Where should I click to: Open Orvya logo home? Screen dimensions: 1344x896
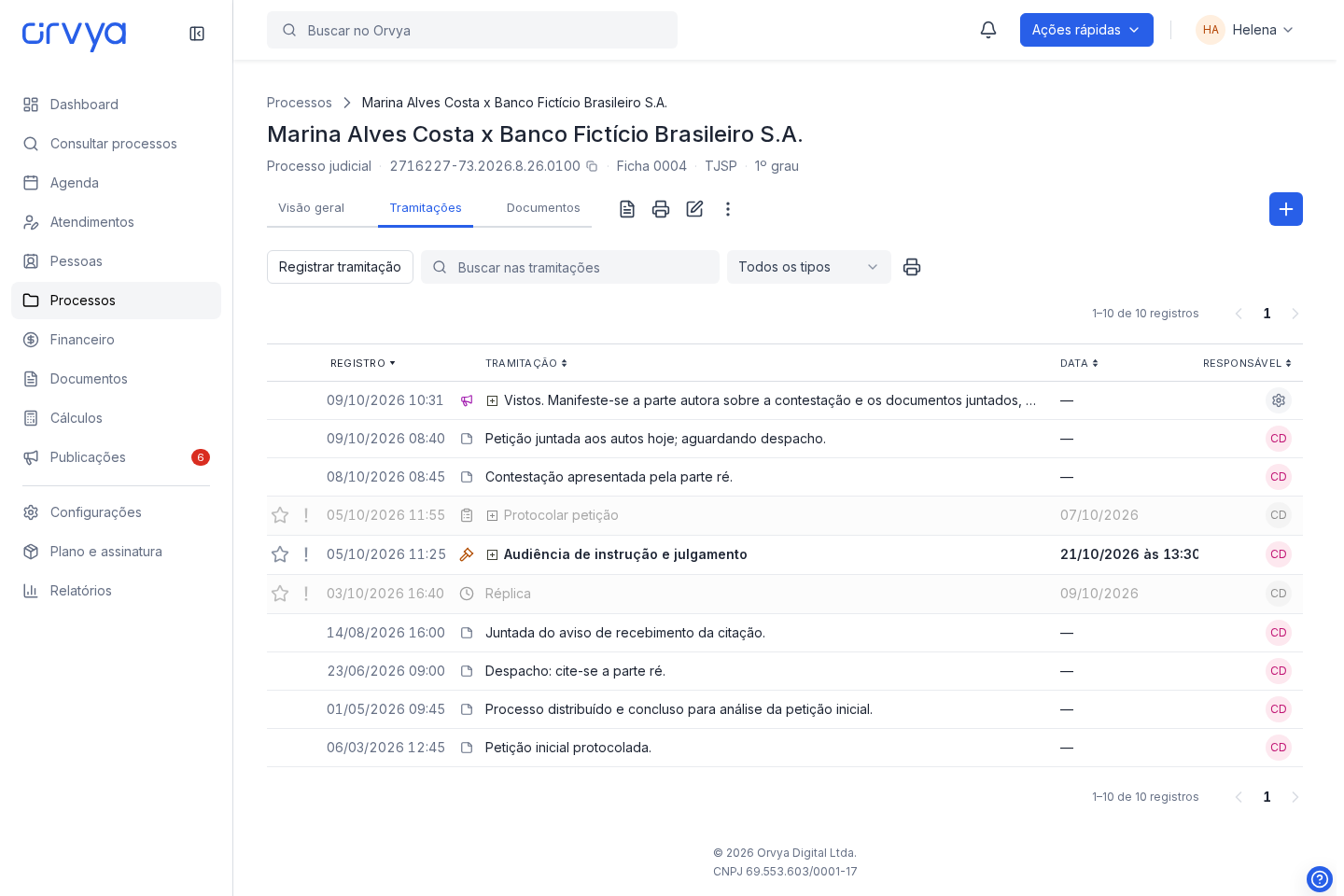[x=75, y=35]
